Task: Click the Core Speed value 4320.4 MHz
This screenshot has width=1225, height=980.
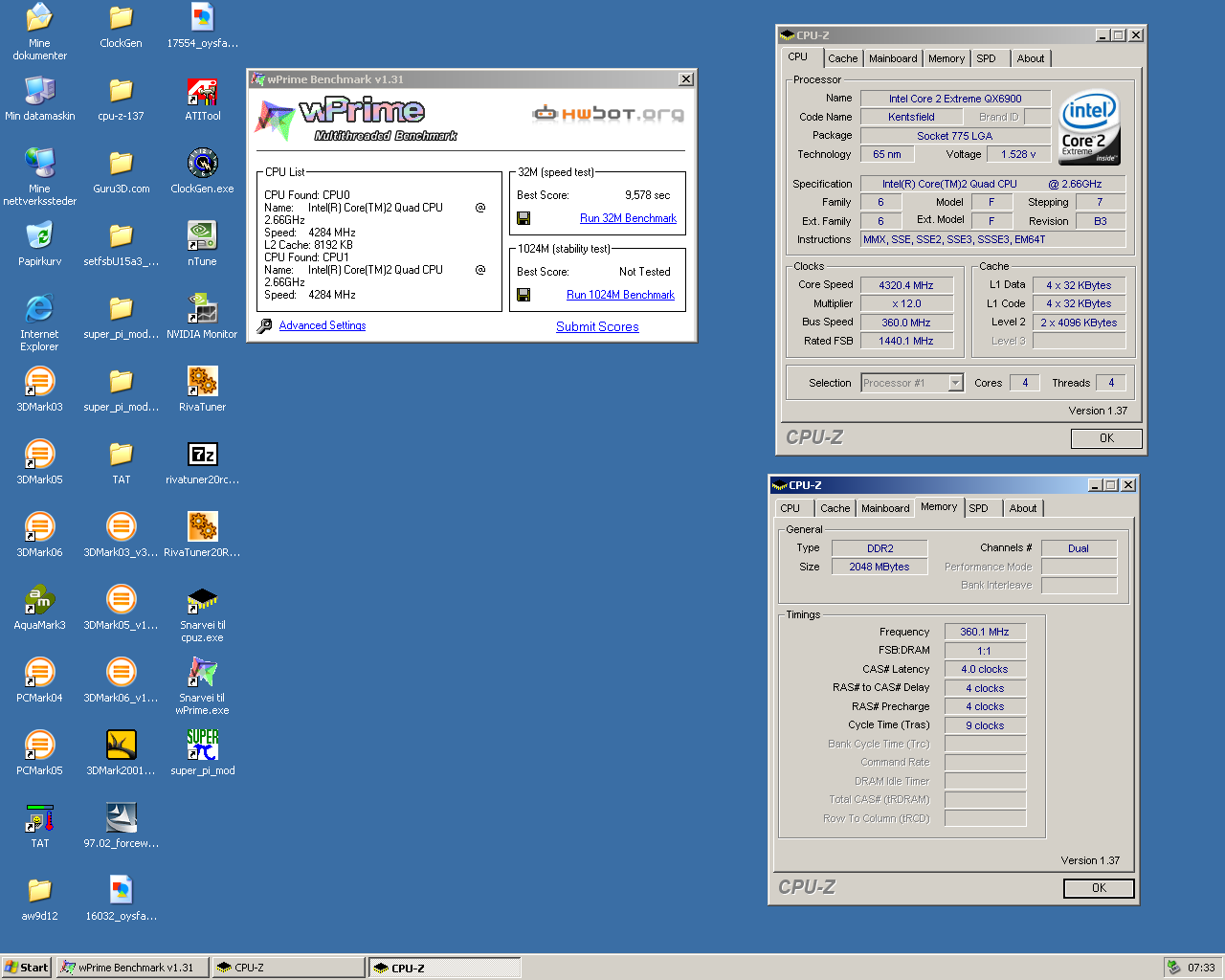Action: [906, 285]
